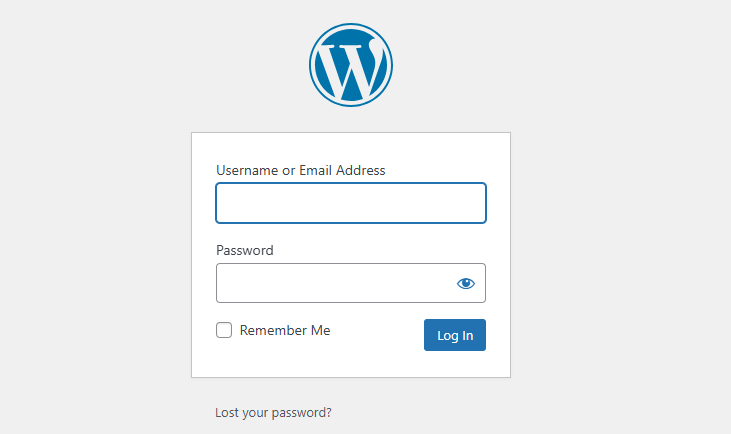Image resolution: width=731 pixels, height=434 pixels.
Task: Click the Password label text
Action: point(245,250)
